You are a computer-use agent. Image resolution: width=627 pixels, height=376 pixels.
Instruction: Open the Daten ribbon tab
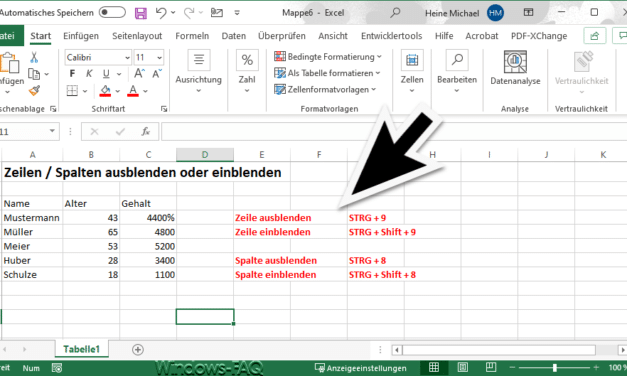pyautogui.click(x=234, y=36)
